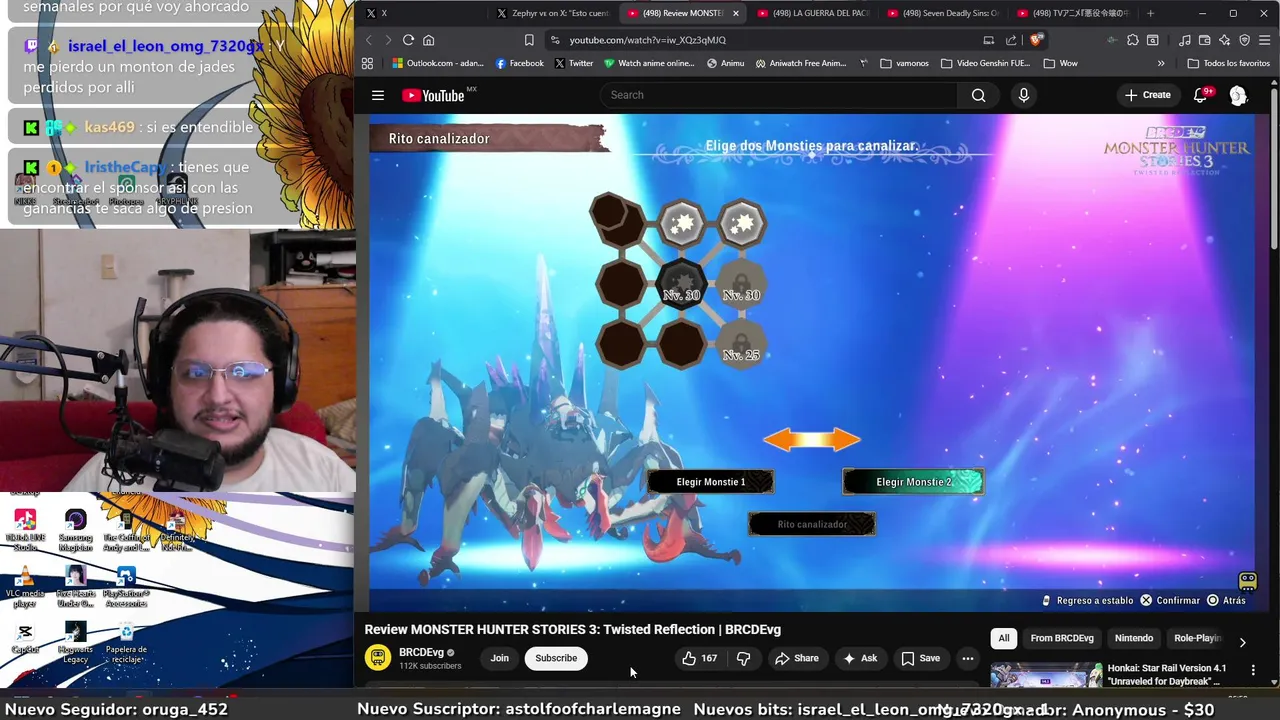Open the Twitter bookmark

pos(574,63)
